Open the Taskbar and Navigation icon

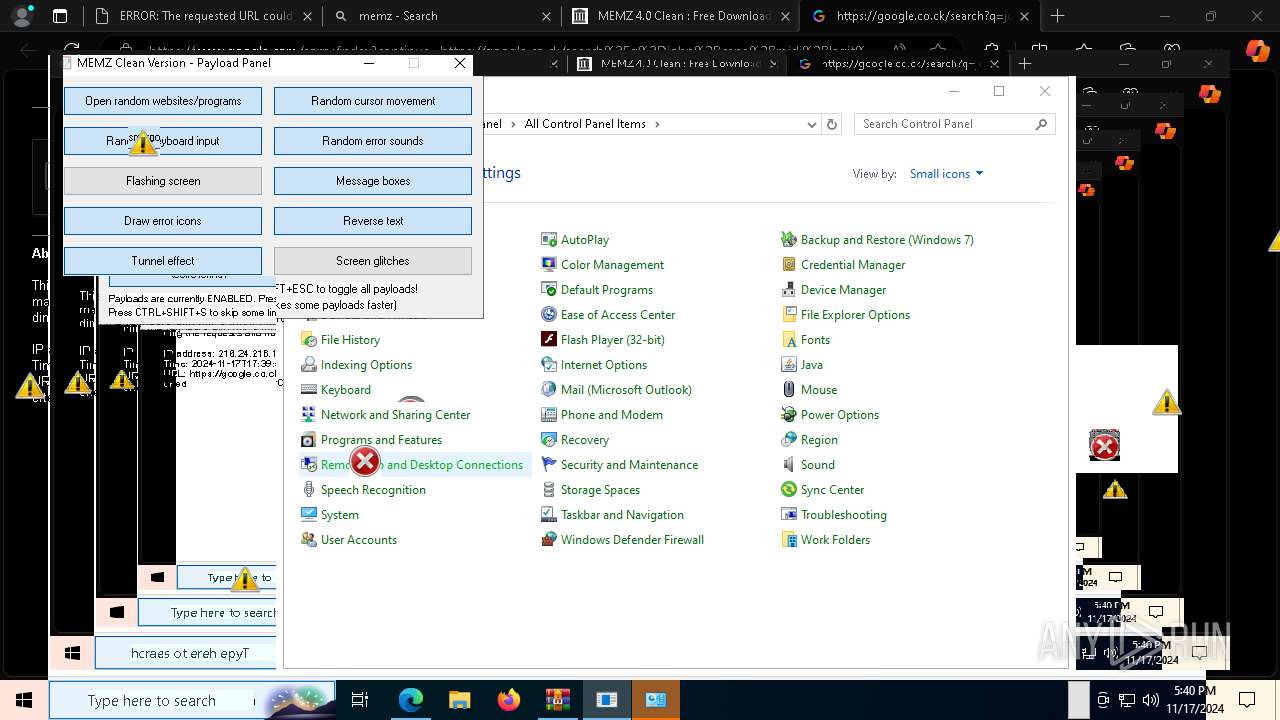coord(549,515)
